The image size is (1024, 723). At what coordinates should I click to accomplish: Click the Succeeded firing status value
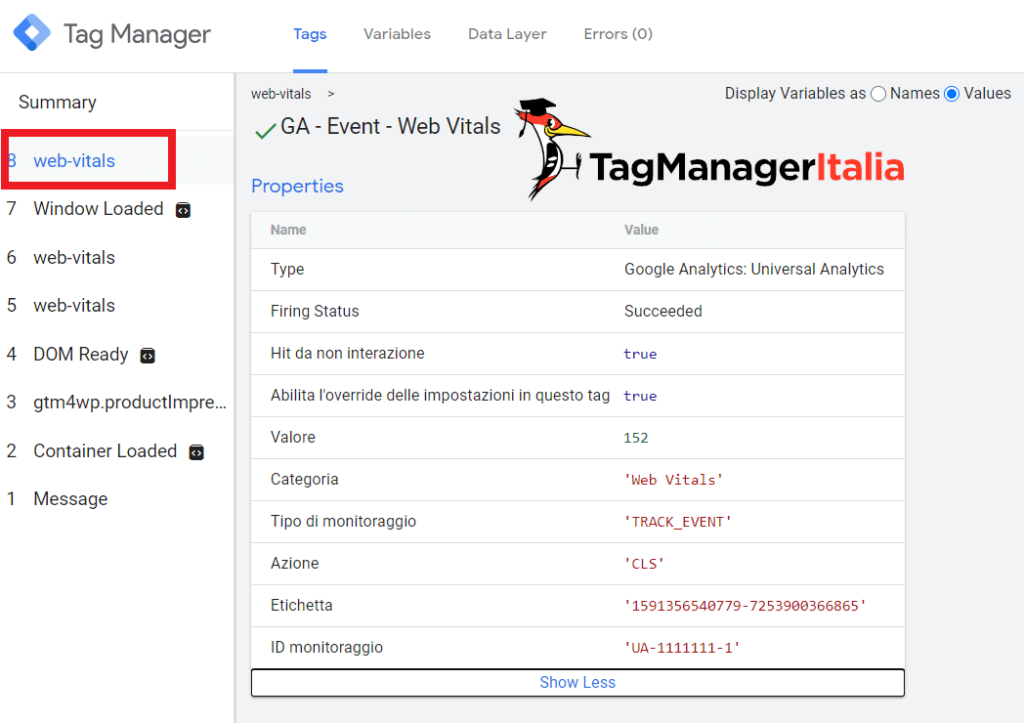pos(663,311)
